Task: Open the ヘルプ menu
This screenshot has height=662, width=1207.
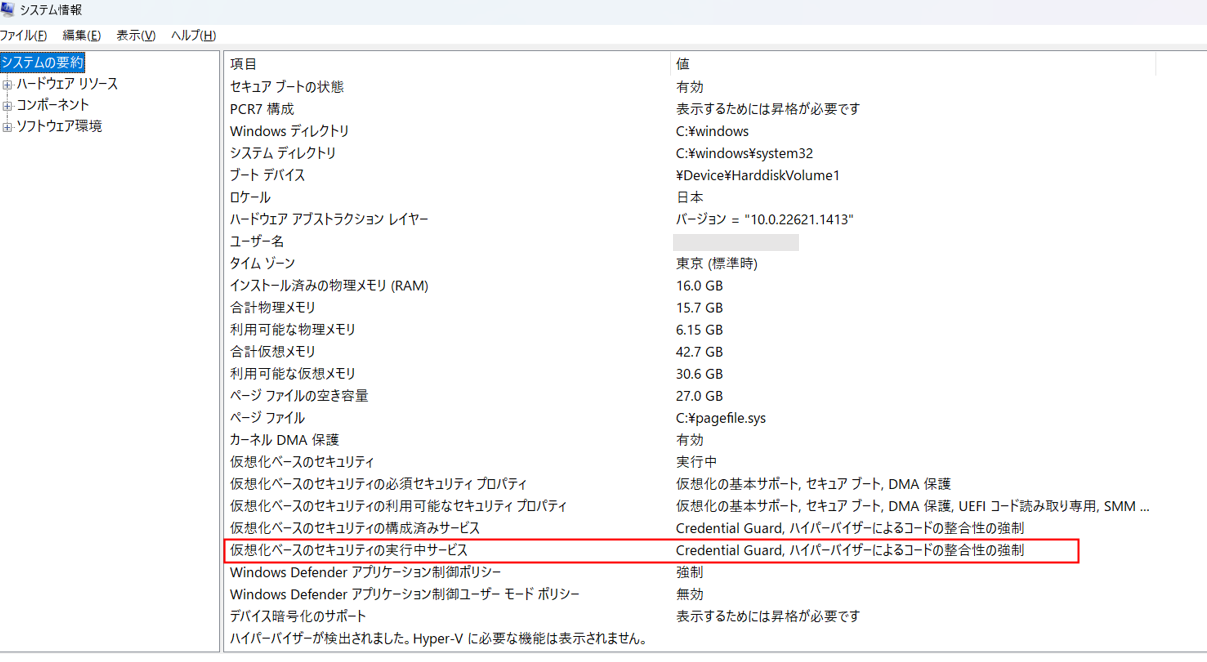Action: pyautogui.click(x=193, y=35)
